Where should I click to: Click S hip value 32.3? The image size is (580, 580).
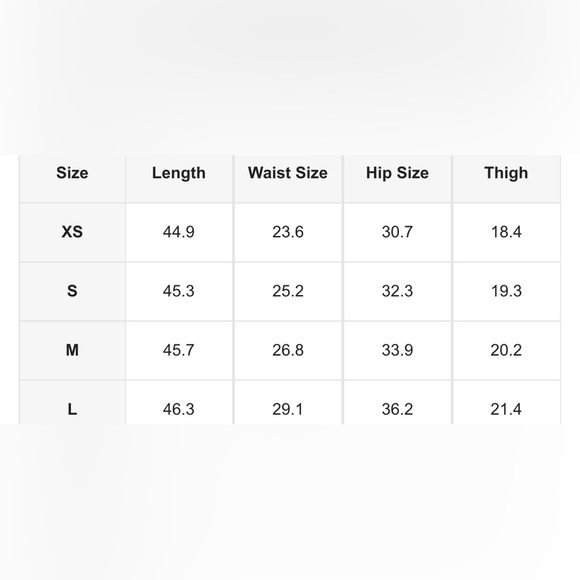click(397, 291)
